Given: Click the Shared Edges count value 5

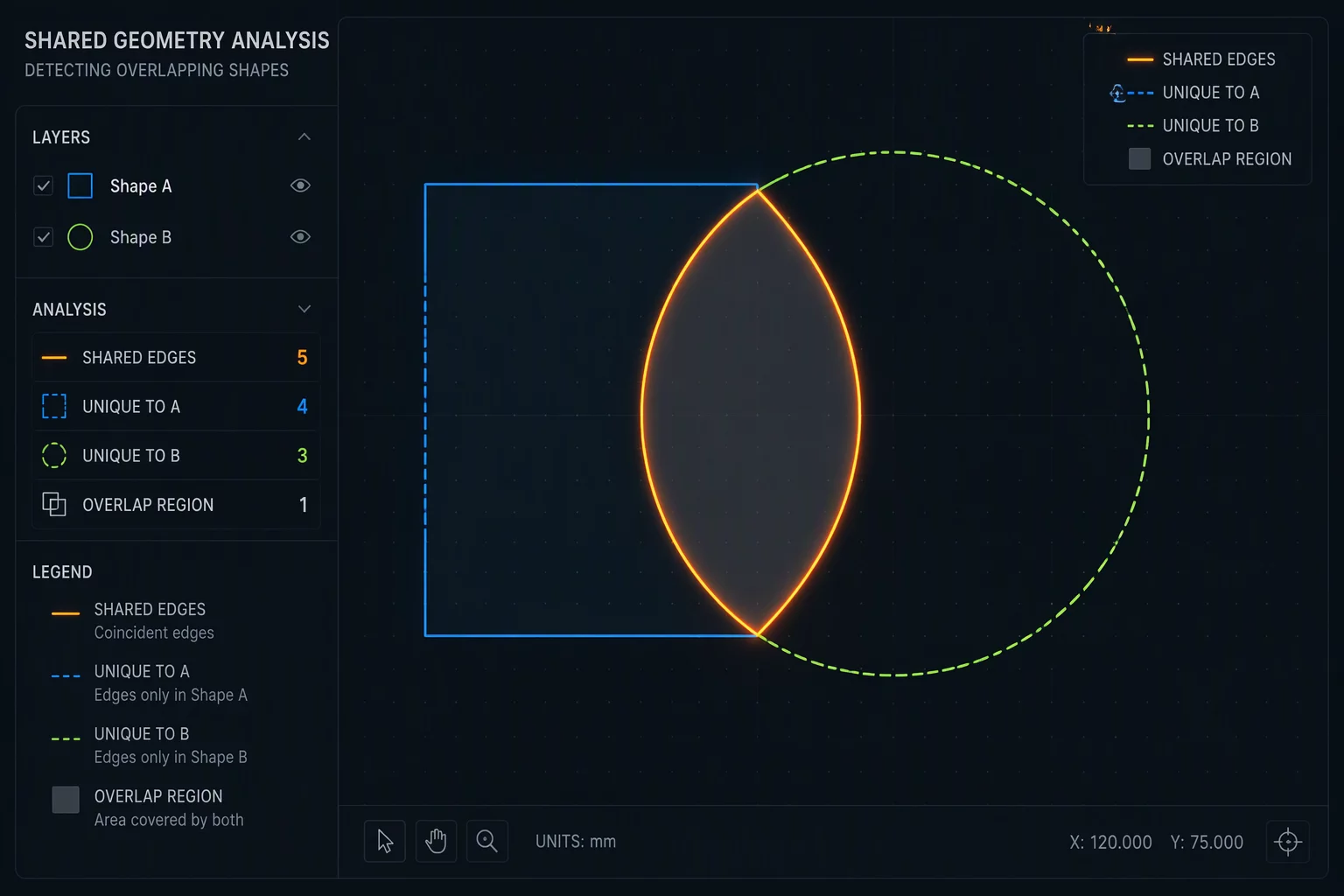Looking at the screenshot, I should coord(302,358).
